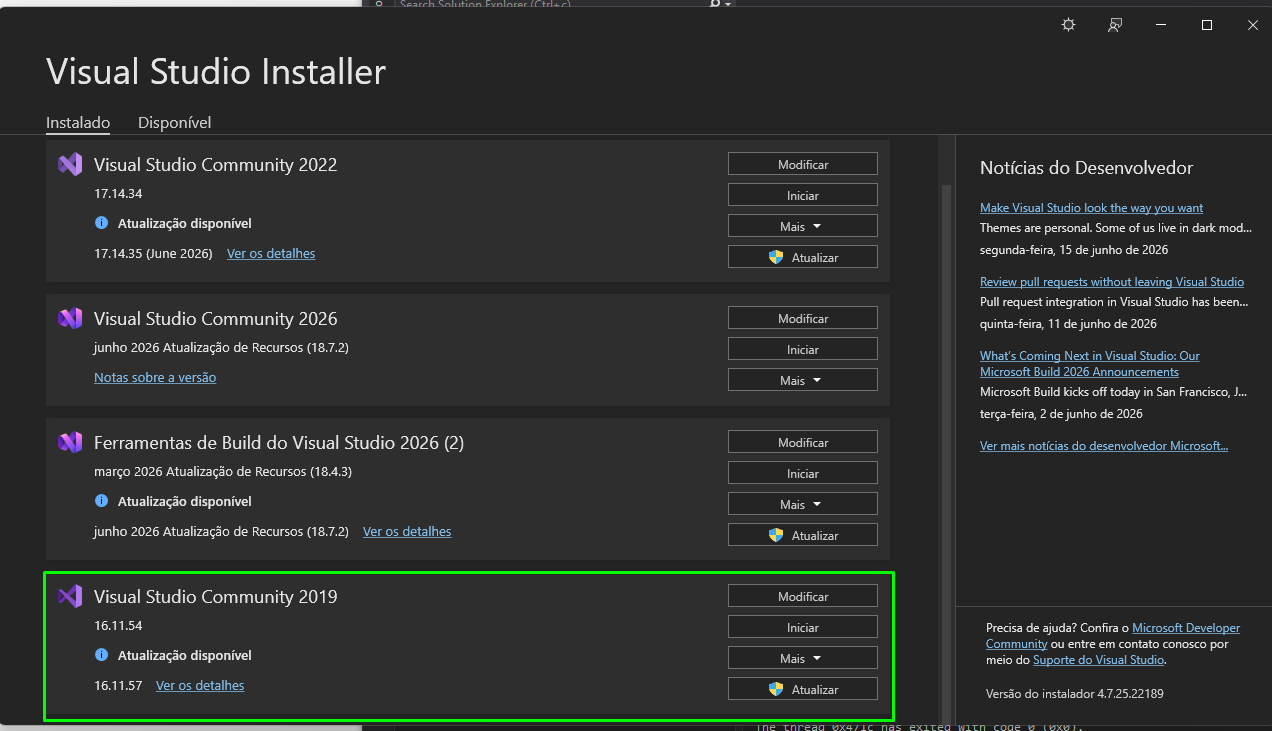Image resolution: width=1272 pixels, height=731 pixels.
Task: Click Solution Explorer search box in background window
Action: 550,4
